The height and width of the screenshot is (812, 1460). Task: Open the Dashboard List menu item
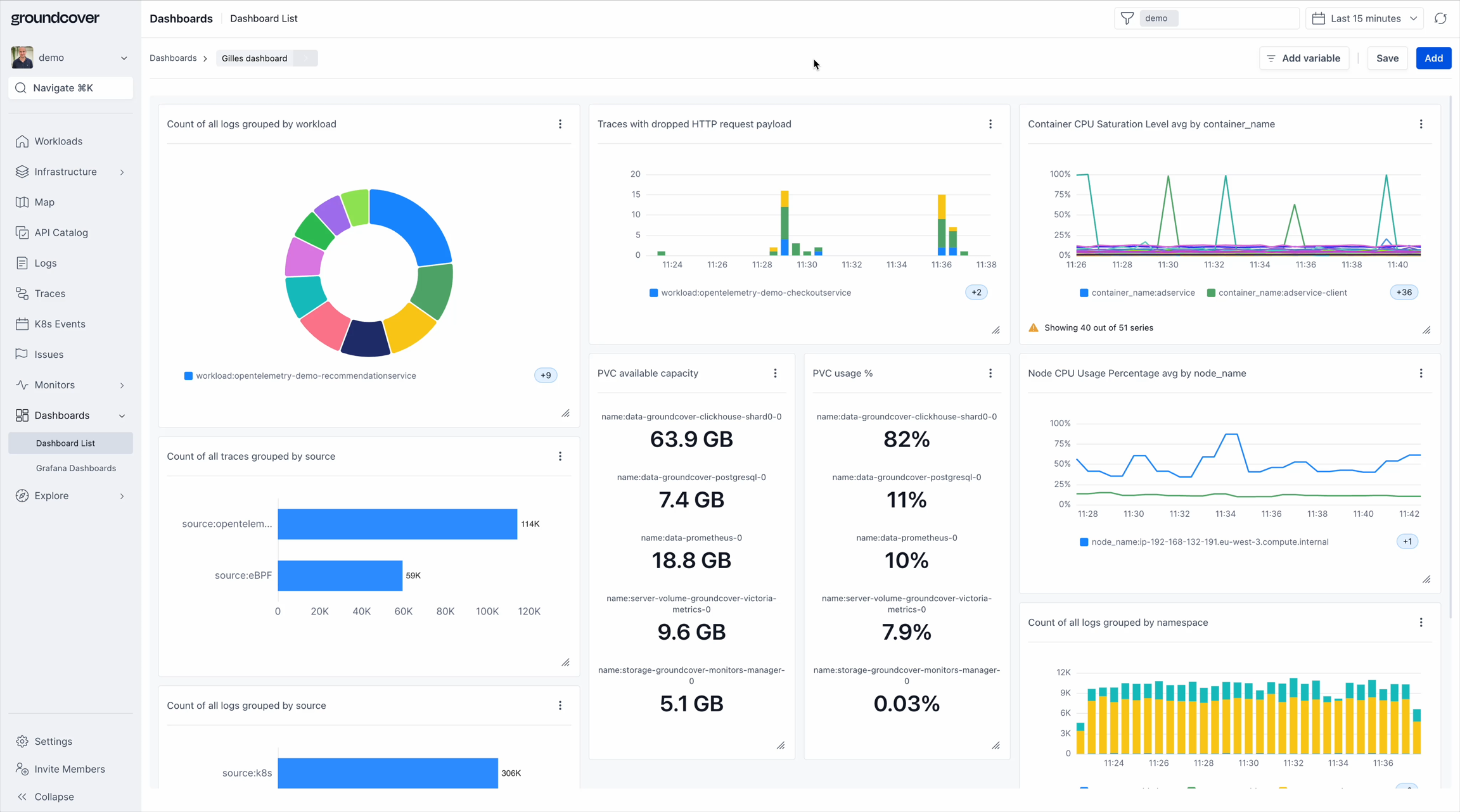click(x=65, y=443)
